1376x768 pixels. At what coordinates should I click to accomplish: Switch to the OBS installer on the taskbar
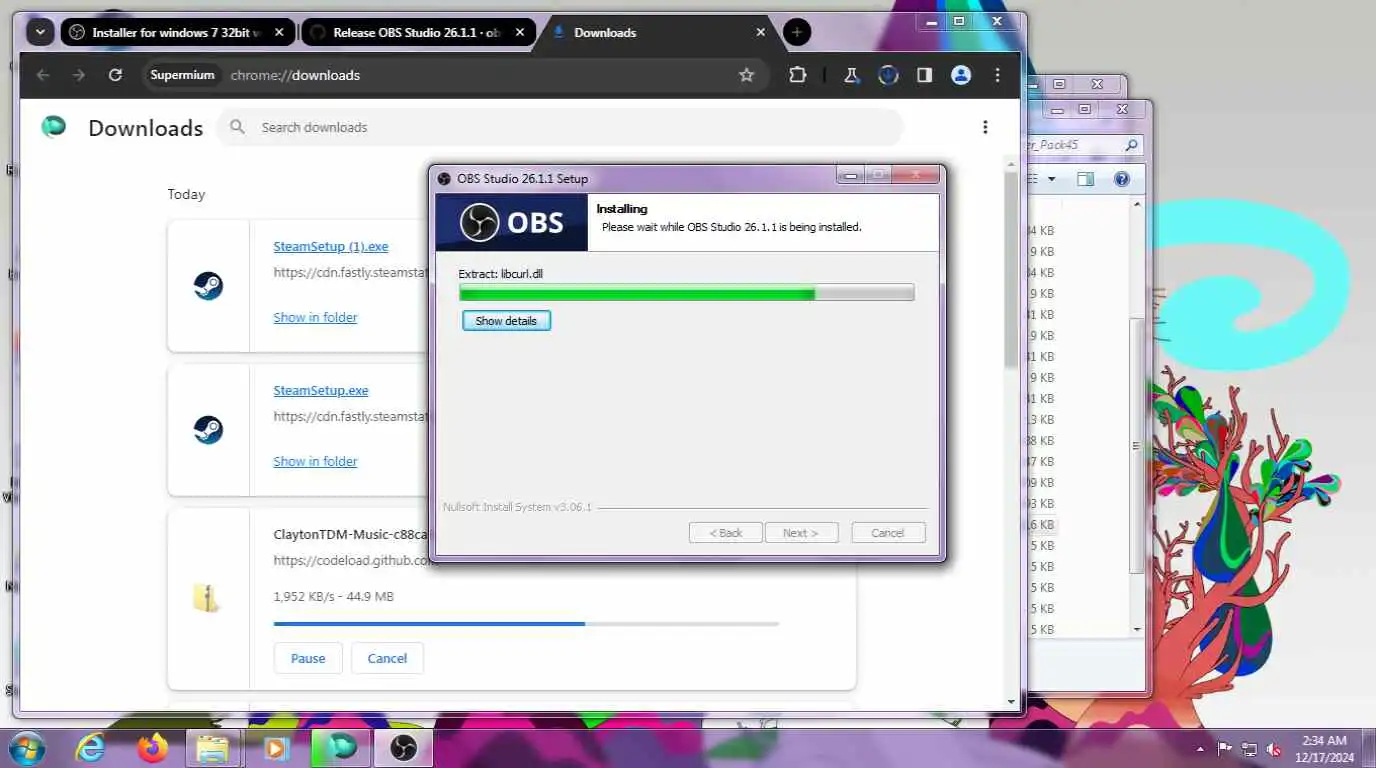(404, 747)
